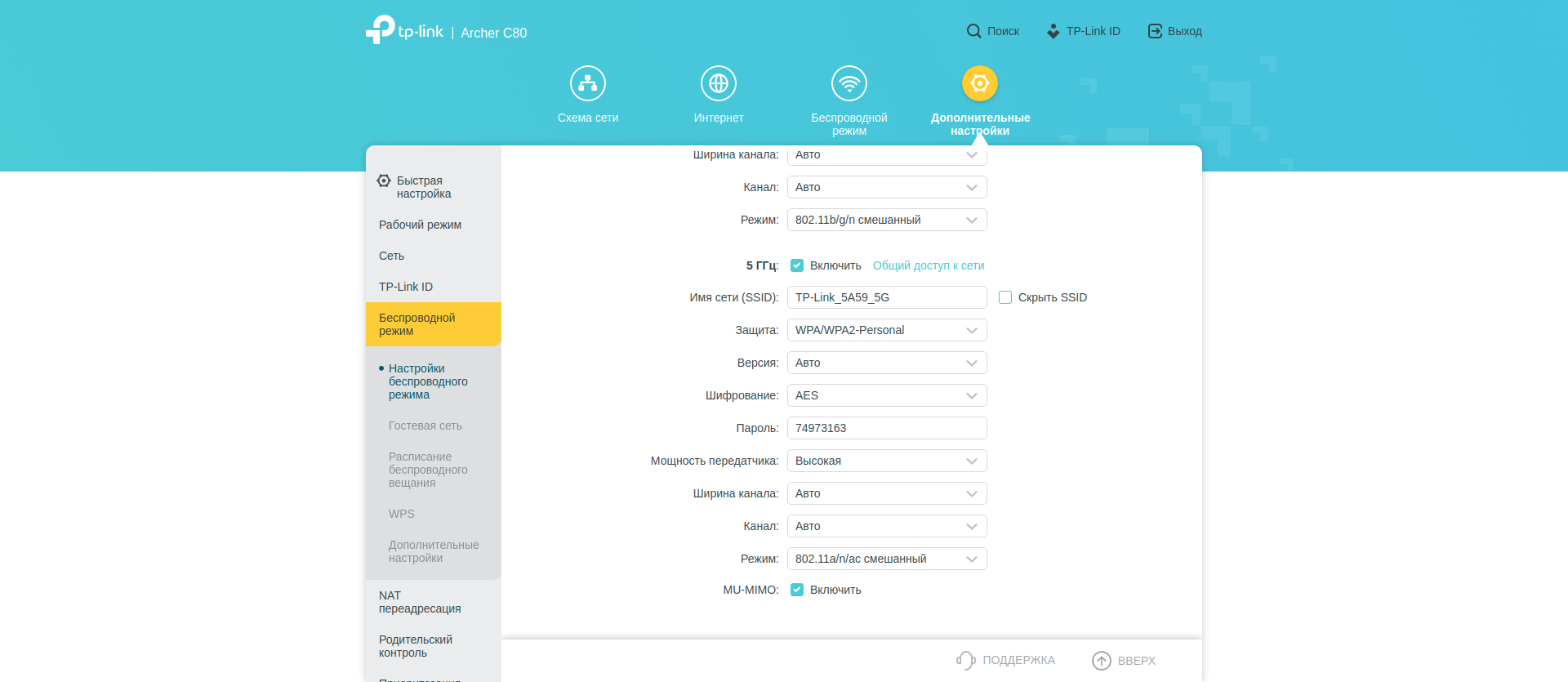Open the TP-Link ID icon in header

pyautogui.click(x=1053, y=31)
